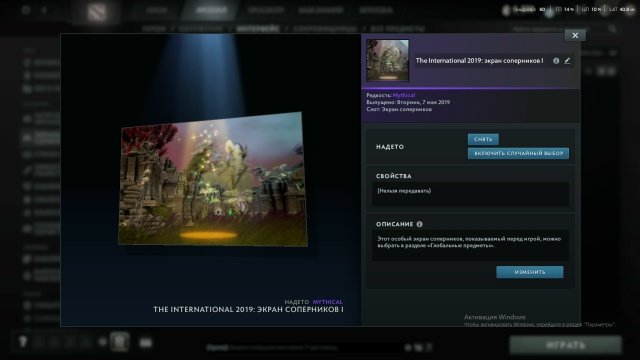Click the ИЗМЕНИТЬ button

[530, 272]
